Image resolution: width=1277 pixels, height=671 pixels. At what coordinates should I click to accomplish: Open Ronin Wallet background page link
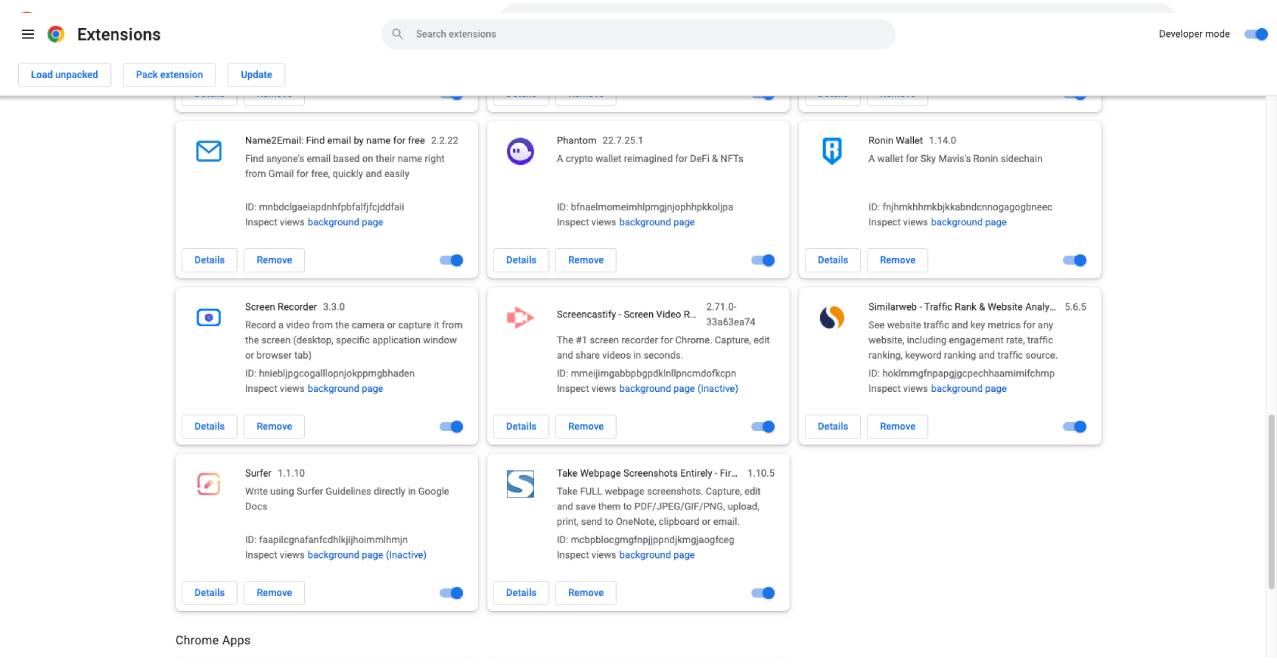pos(969,222)
